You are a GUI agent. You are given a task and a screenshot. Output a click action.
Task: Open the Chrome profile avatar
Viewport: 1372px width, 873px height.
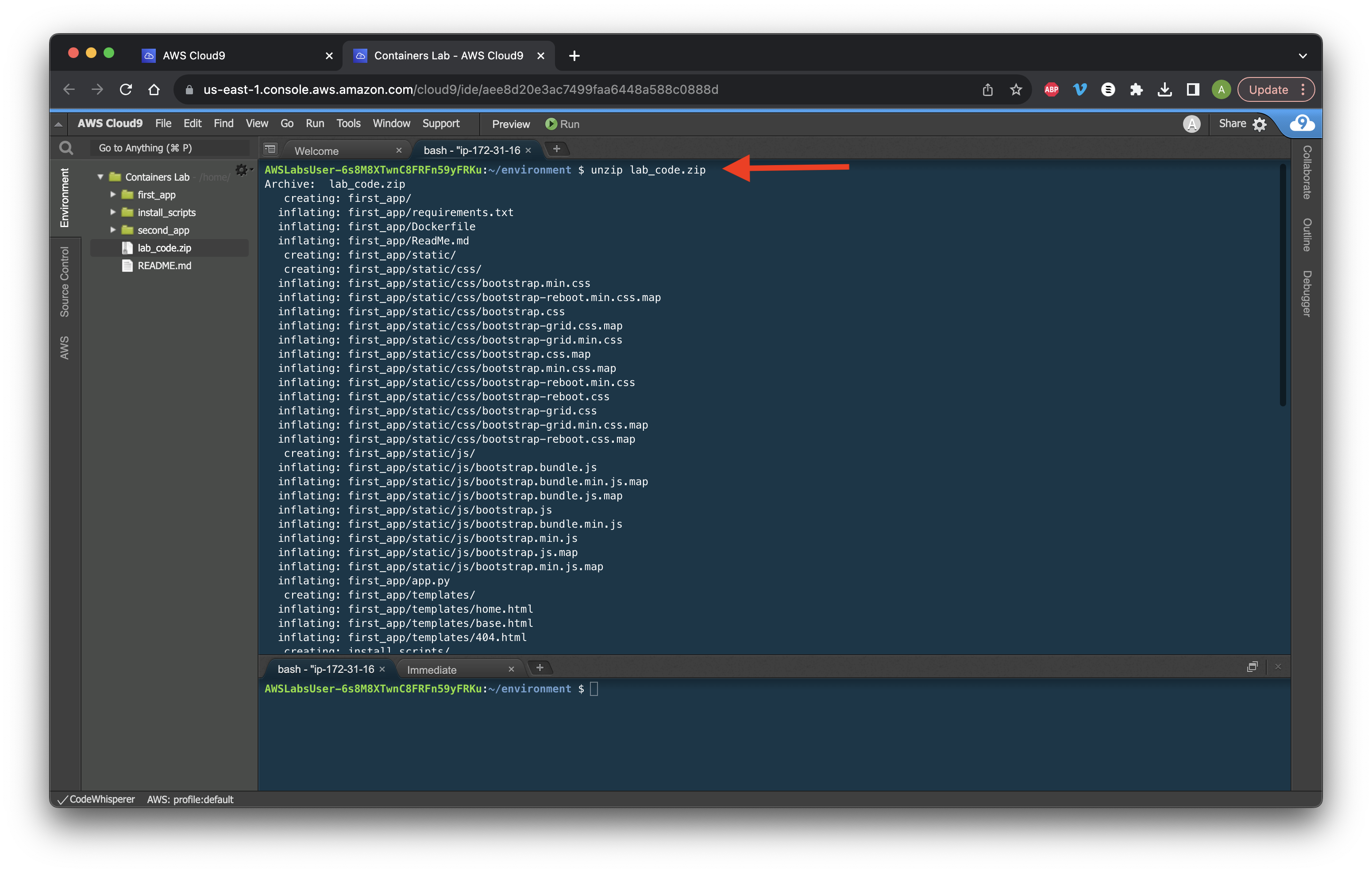coord(1221,89)
